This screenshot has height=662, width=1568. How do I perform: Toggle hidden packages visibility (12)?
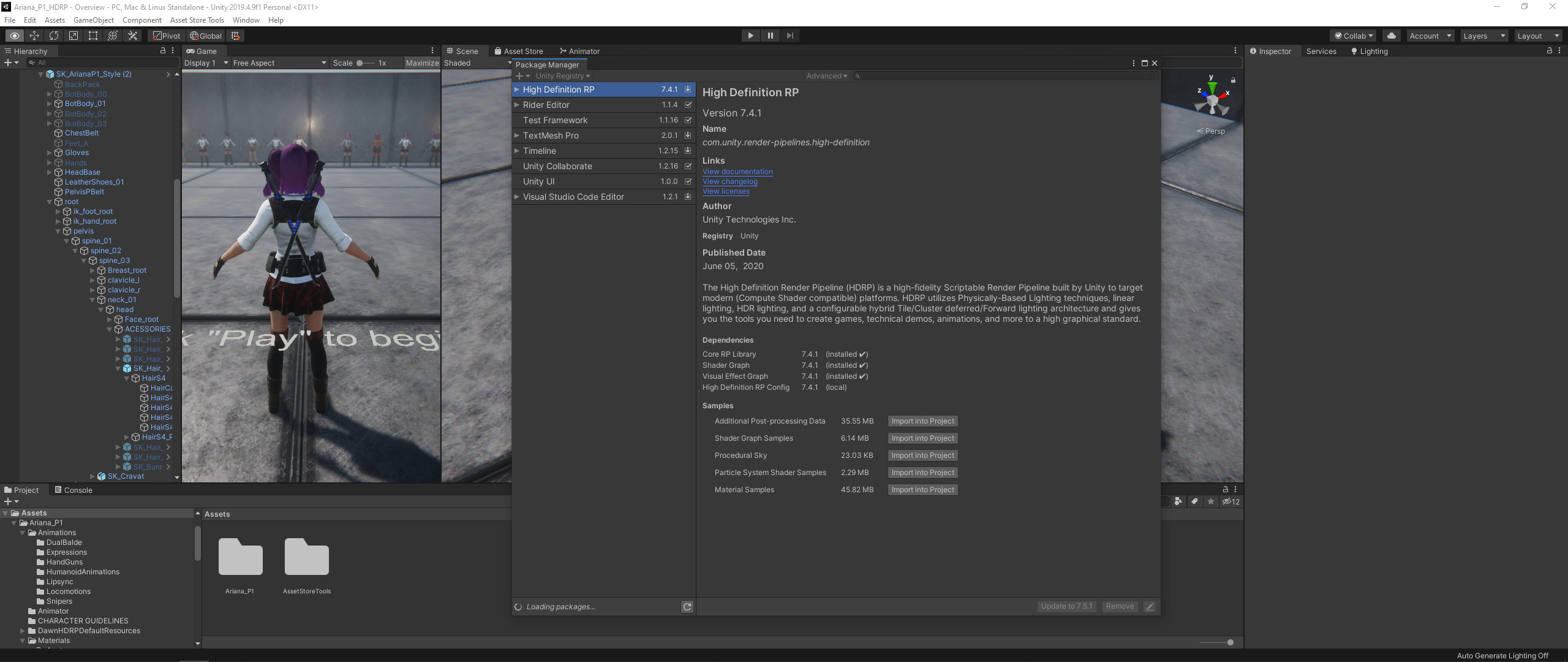pos(1231,501)
